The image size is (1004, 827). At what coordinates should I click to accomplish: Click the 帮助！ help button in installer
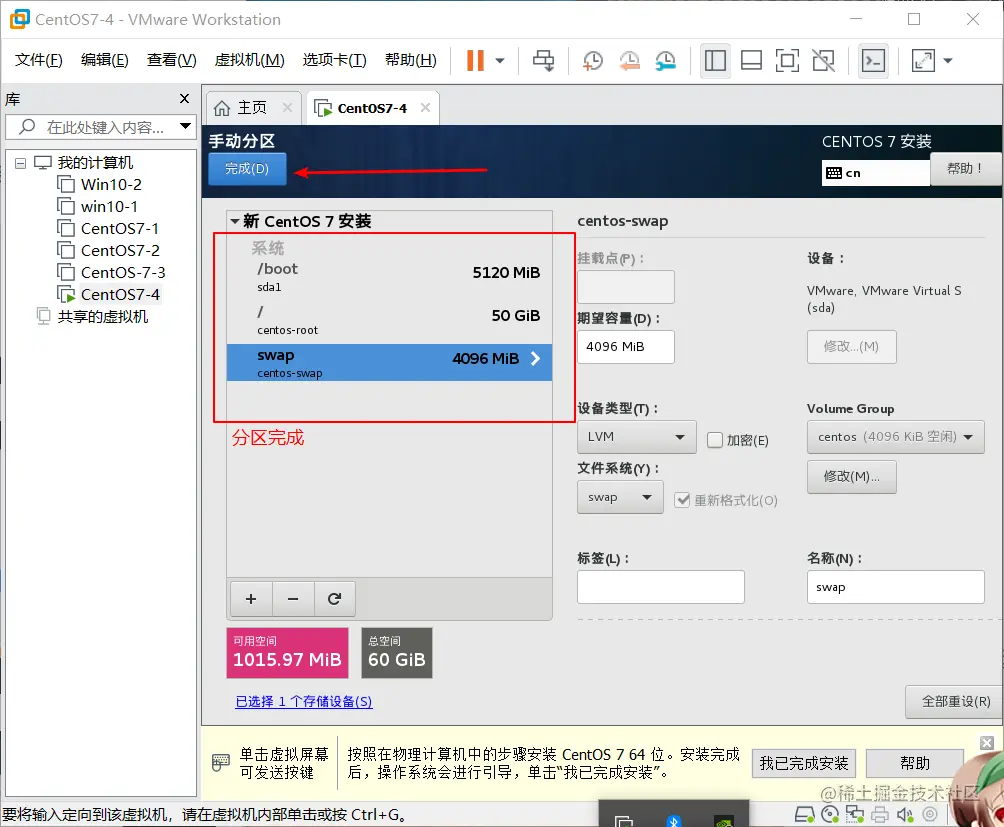click(x=965, y=169)
